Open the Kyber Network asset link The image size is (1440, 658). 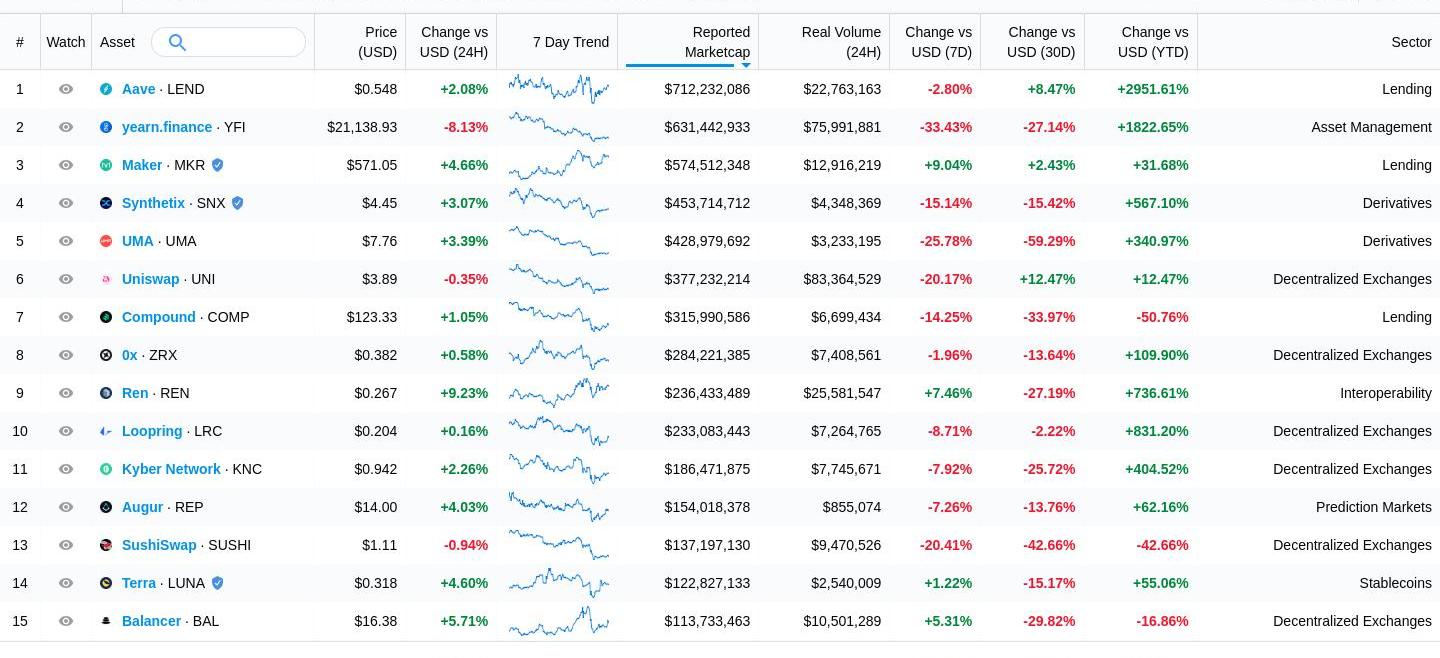171,469
